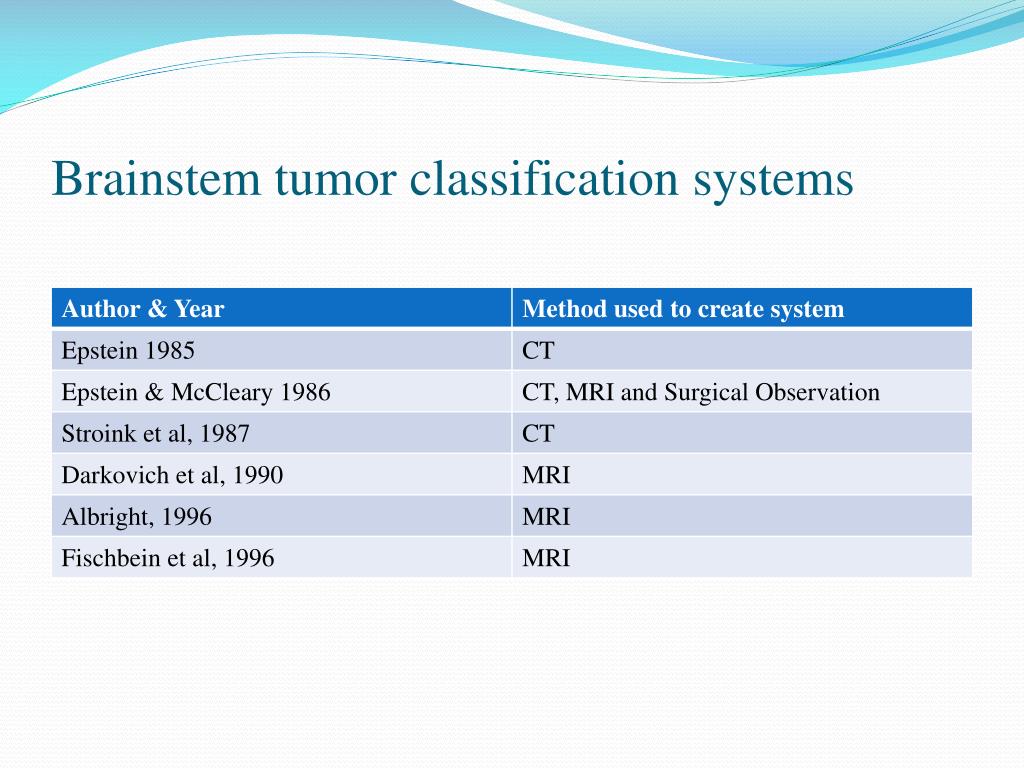This screenshot has height=768, width=1024.
Task: Select the slide title 'Brainstem tumor classification systems'
Action: (453, 179)
